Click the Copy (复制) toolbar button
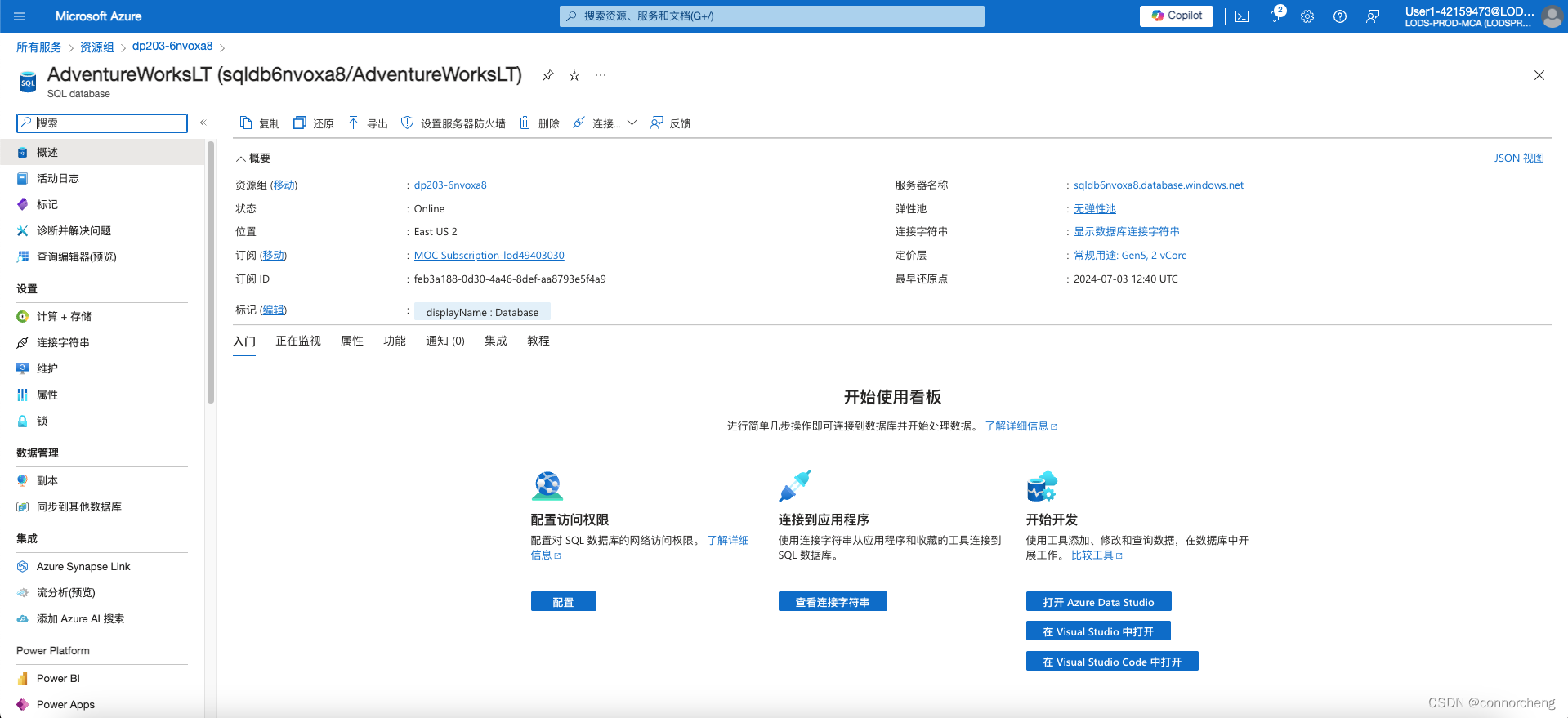This screenshot has height=718, width=1568. coord(259,123)
